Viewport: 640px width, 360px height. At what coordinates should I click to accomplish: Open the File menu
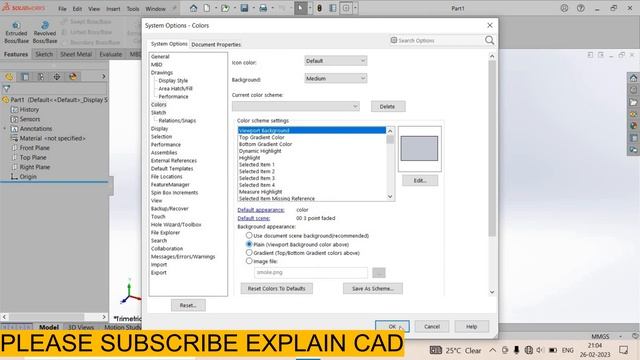[62, 9]
